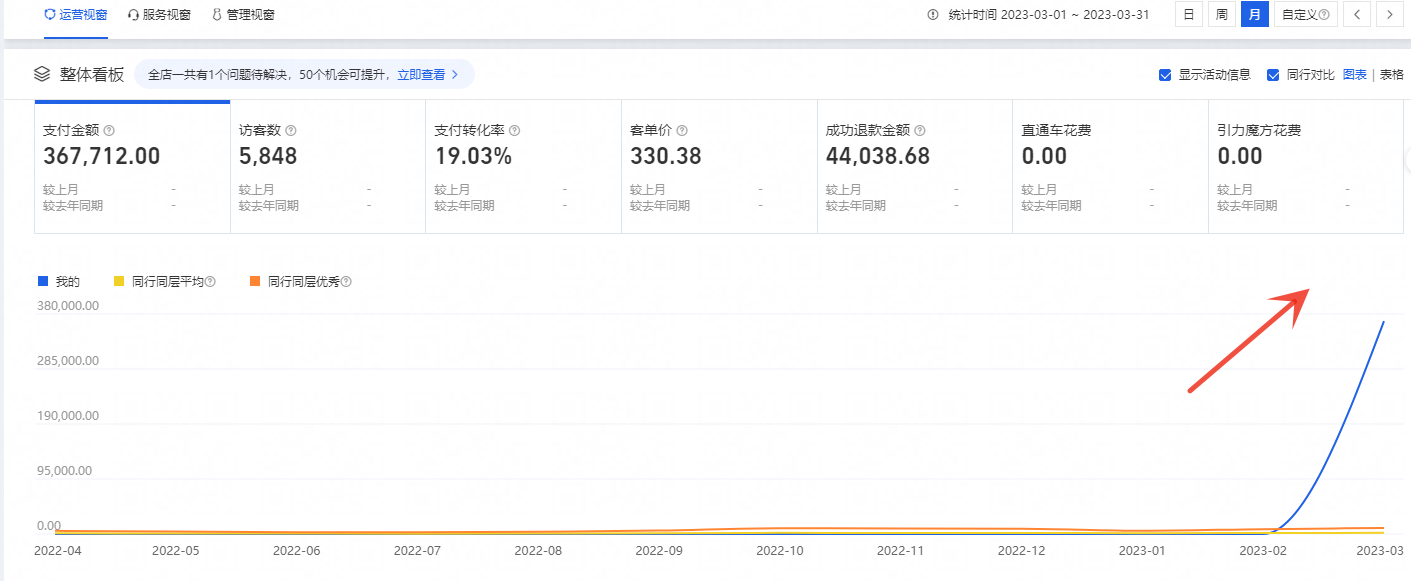
Task: Toggle the 同行对比 checkbox
Action: [x=1273, y=75]
